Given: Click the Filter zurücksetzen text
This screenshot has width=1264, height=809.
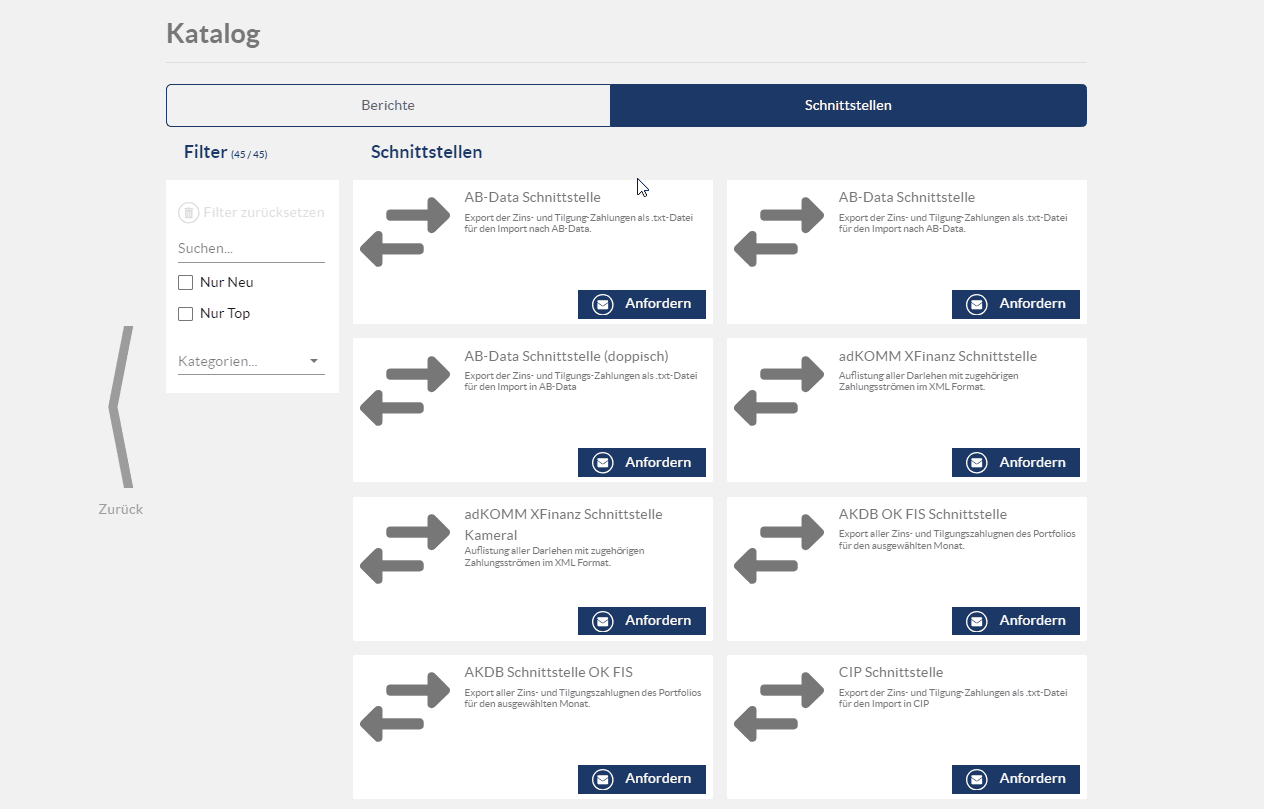Looking at the screenshot, I should [263, 213].
